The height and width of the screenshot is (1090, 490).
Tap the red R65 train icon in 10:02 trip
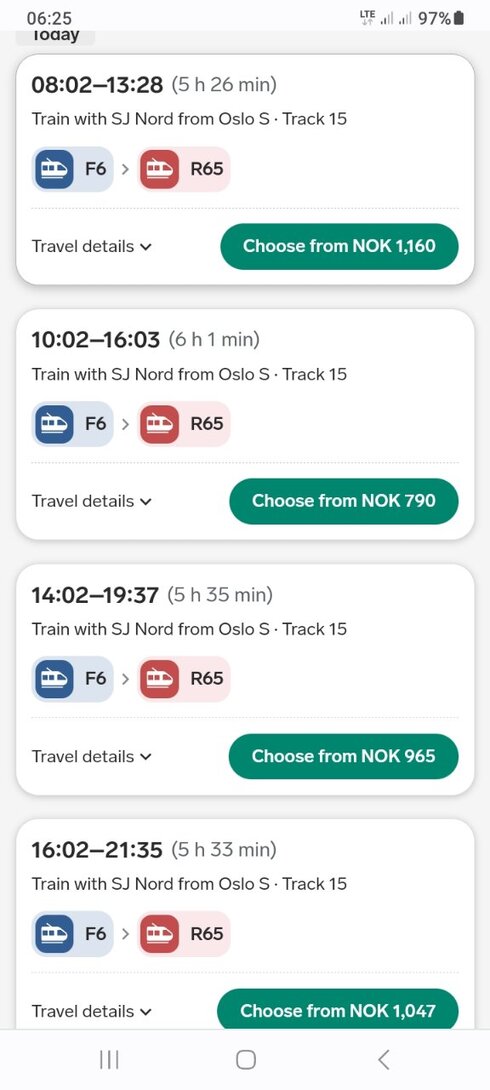[159, 424]
